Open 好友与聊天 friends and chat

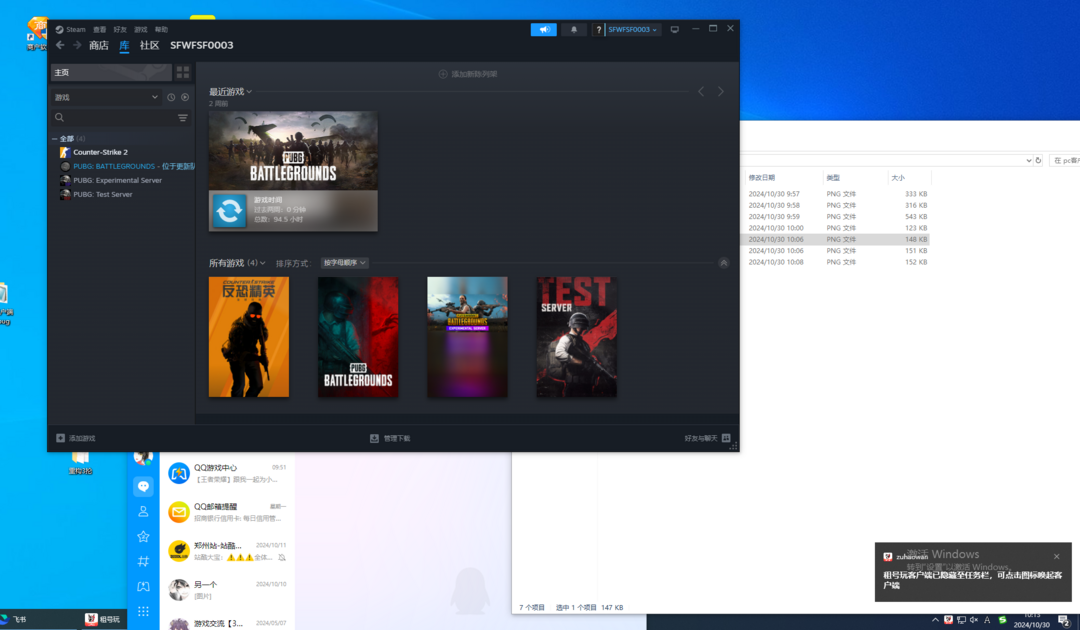point(707,438)
